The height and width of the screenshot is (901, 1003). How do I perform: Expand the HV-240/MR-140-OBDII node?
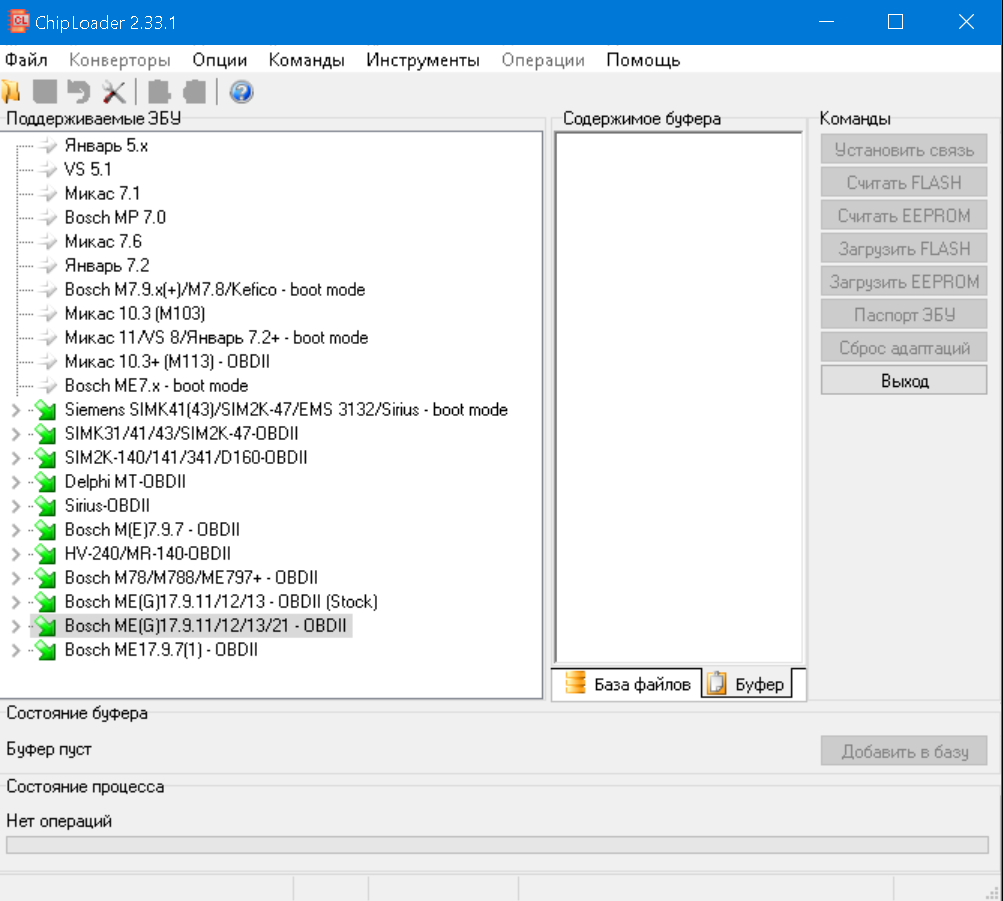tap(15, 554)
